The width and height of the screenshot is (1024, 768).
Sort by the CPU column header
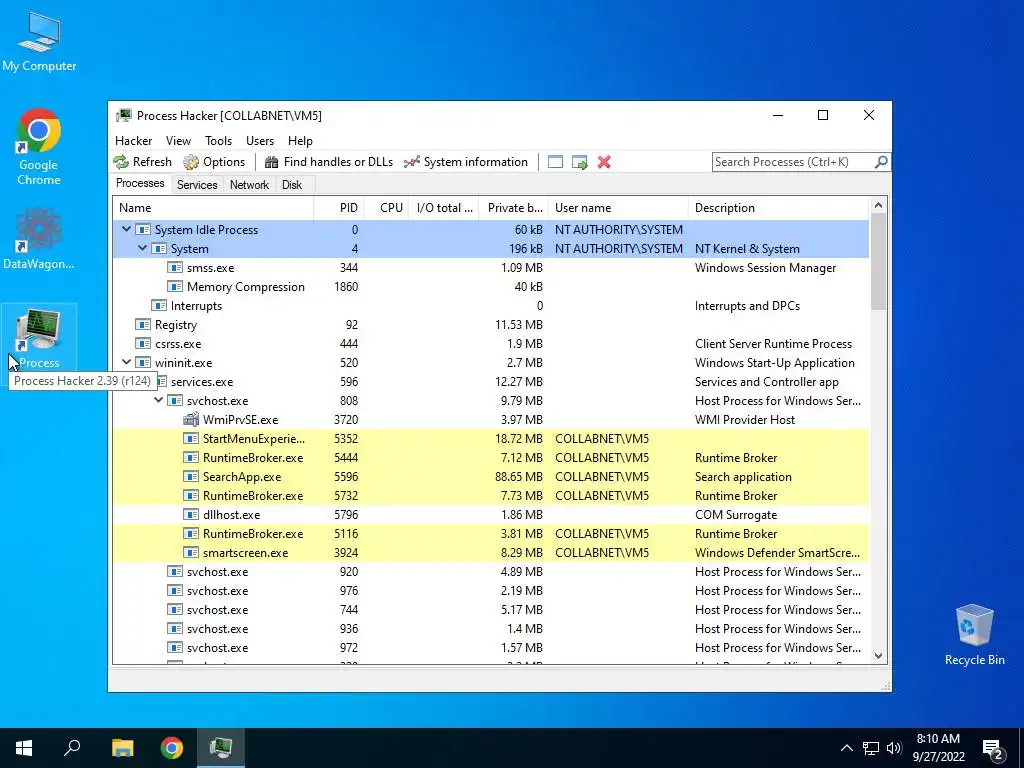pyautogui.click(x=387, y=208)
